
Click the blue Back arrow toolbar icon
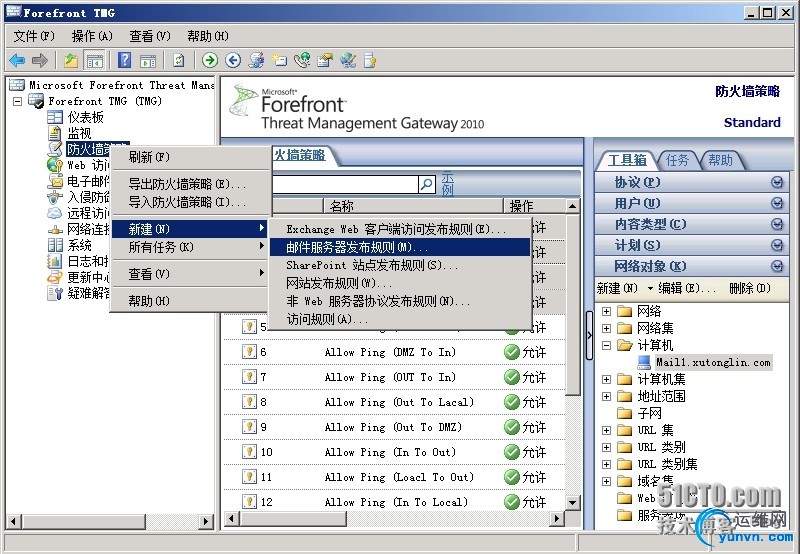[17, 61]
